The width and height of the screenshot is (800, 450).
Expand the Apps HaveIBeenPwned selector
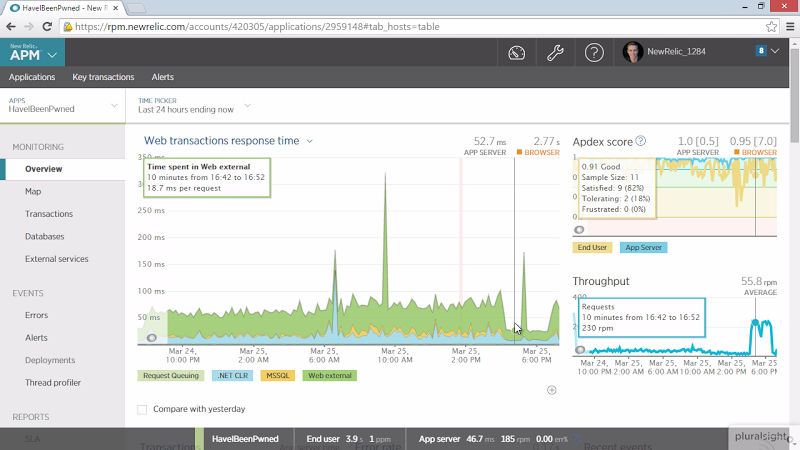[63, 106]
